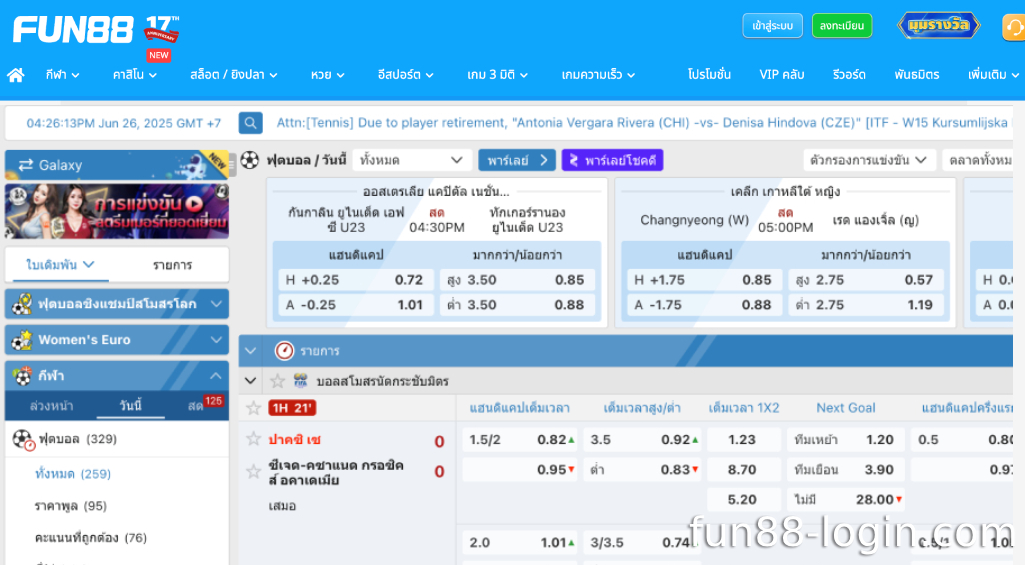
Task: Open the live chat headset icon
Action: [x=1014, y=27]
